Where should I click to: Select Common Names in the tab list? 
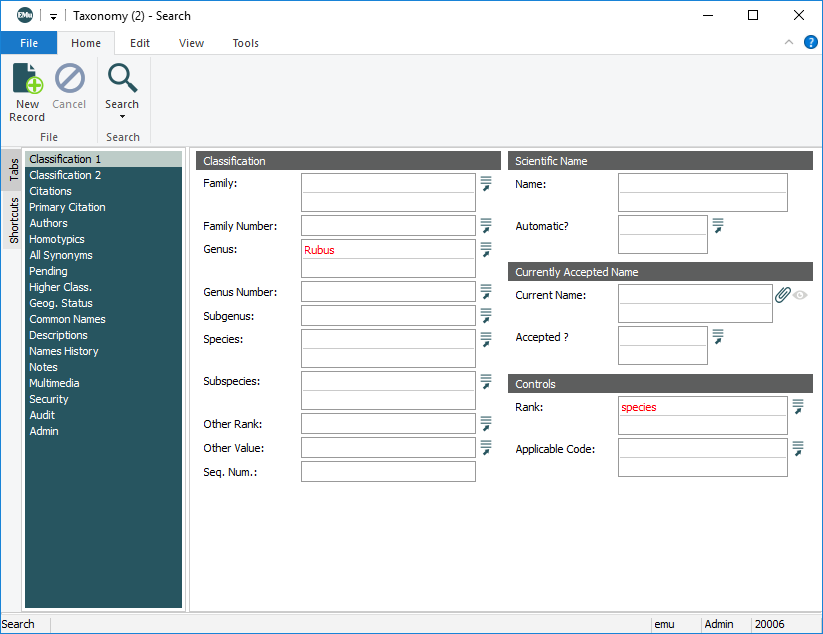click(x=67, y=319)
